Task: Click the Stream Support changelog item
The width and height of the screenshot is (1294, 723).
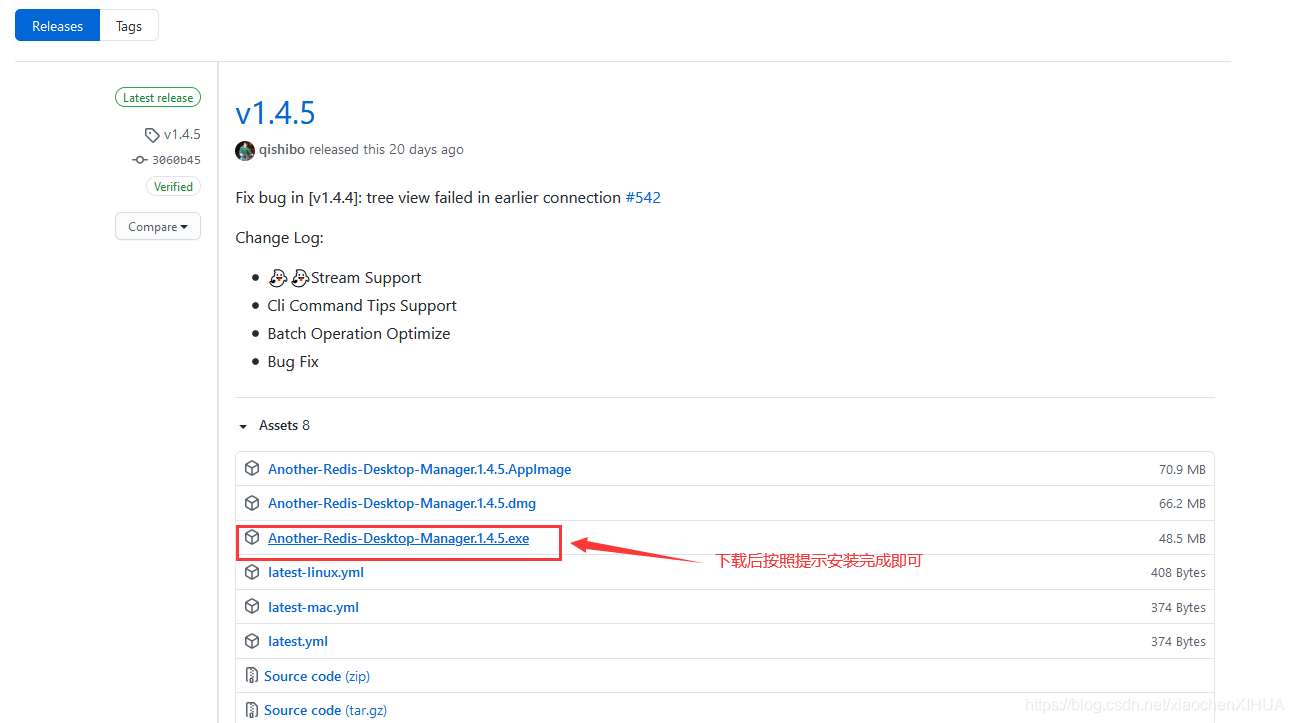Action: coord(344,278)
